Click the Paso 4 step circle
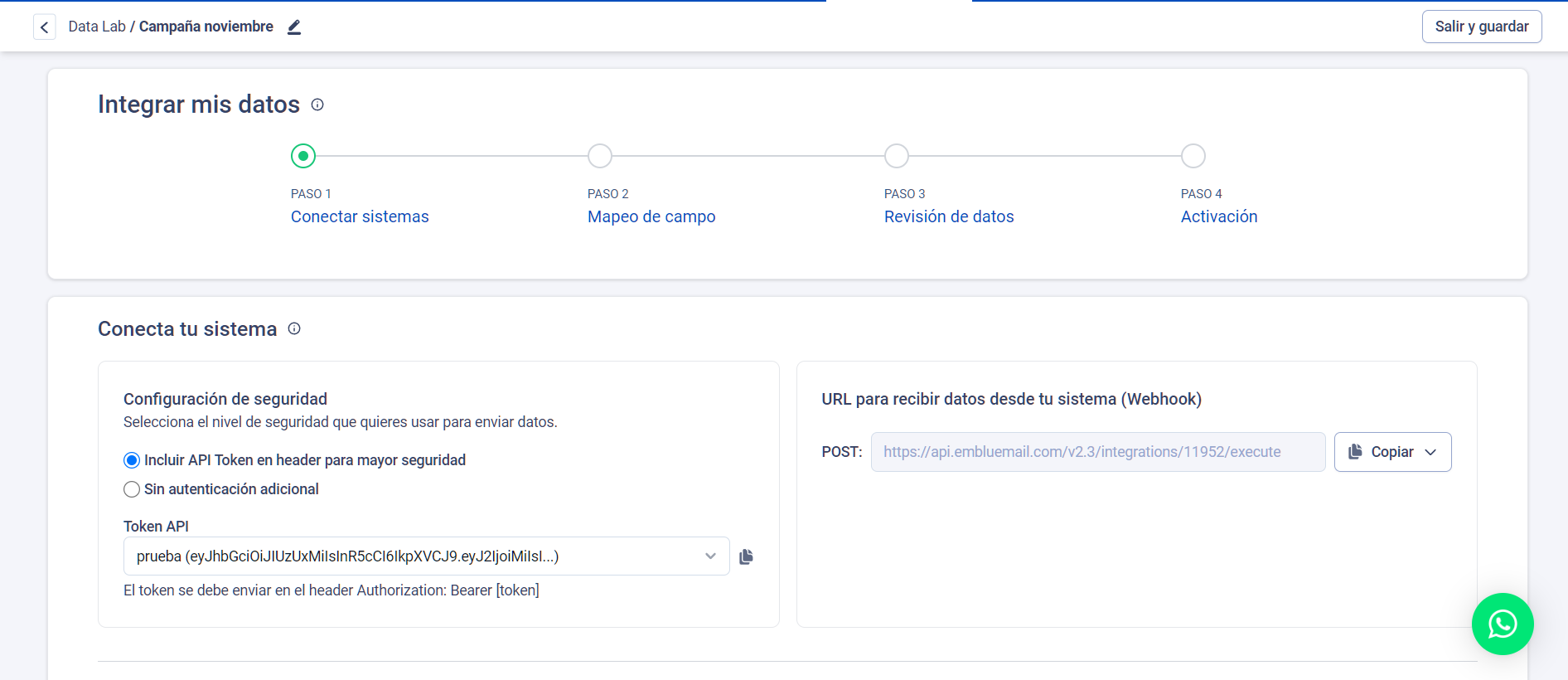The image size is (1568, 680). tap(1193, 156)
